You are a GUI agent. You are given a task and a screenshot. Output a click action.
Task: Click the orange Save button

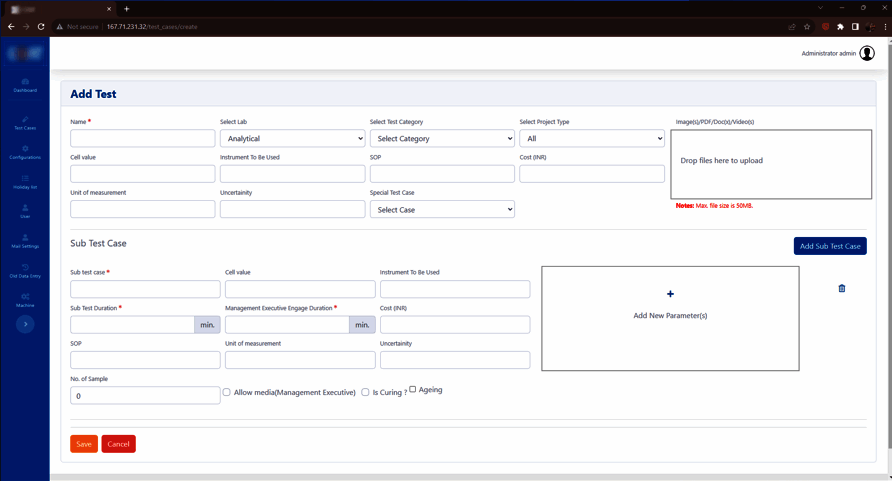pos(84,444)
